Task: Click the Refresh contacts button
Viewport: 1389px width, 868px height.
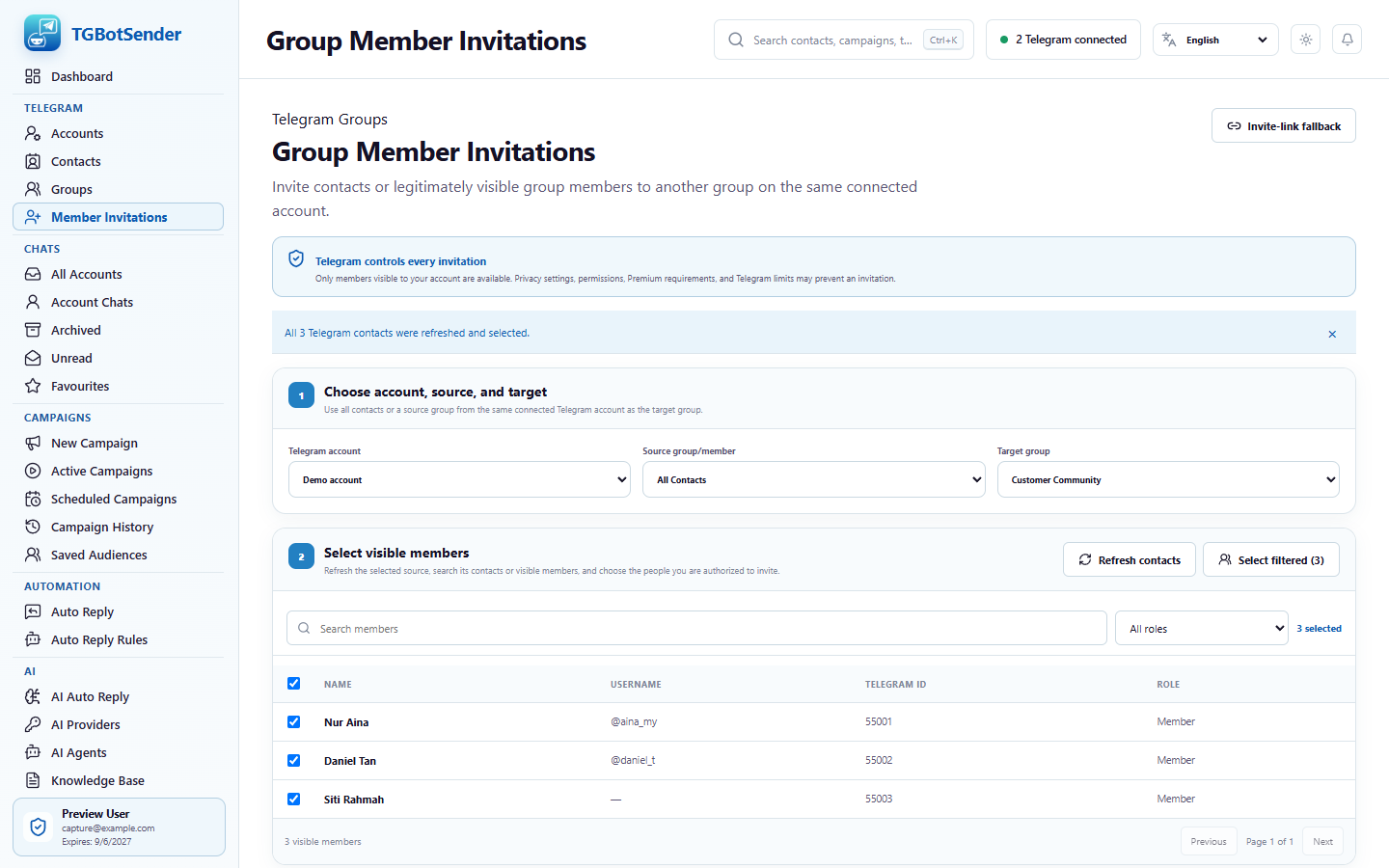Action: point(1130,559)
